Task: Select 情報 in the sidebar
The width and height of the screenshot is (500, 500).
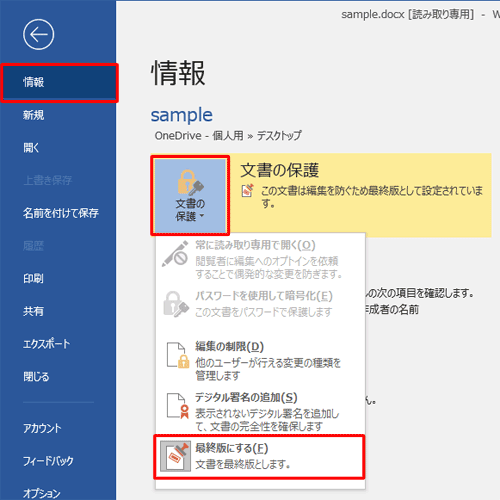Action: [x=59, y=82]
